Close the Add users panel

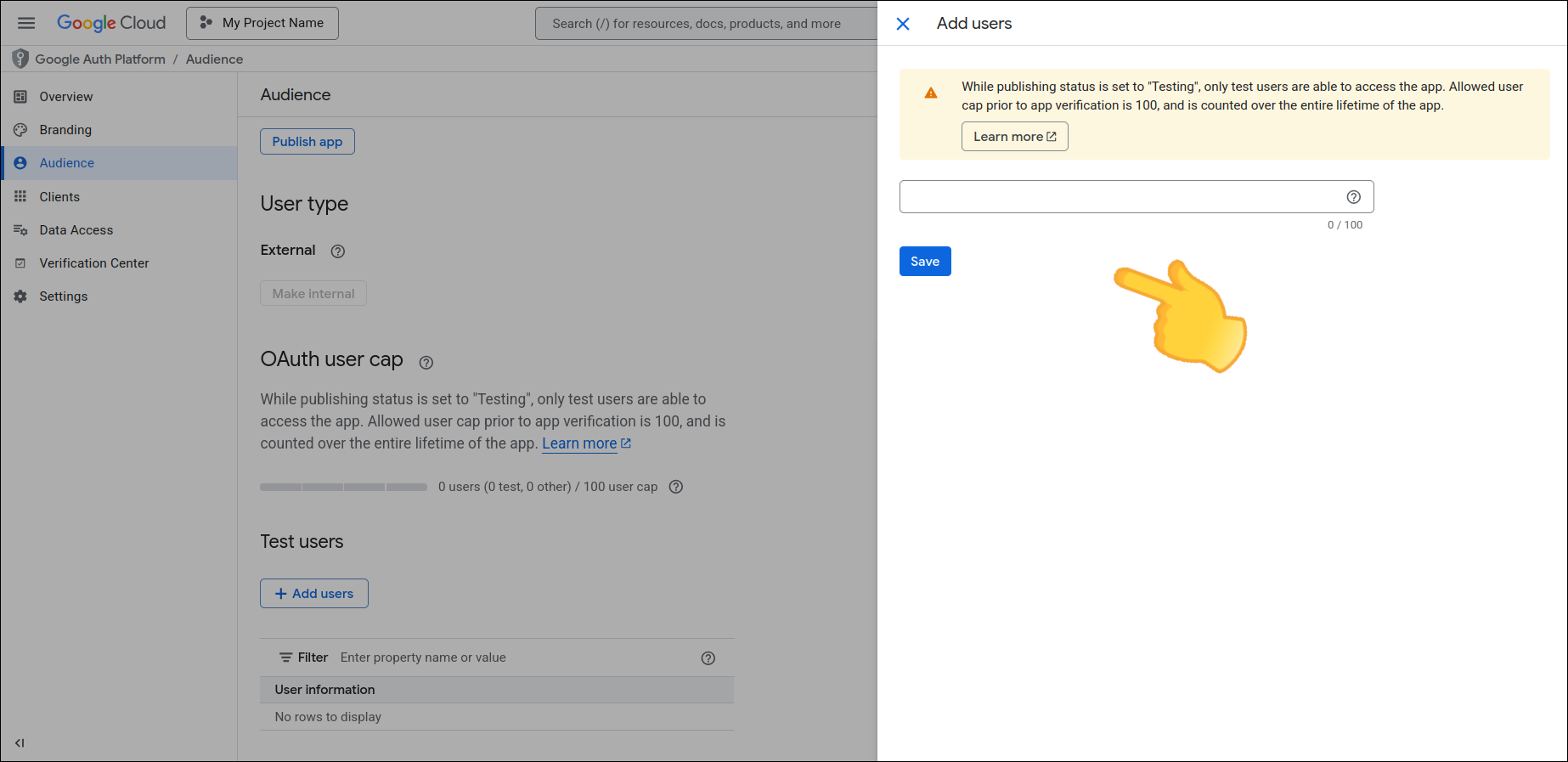[903, 24]
